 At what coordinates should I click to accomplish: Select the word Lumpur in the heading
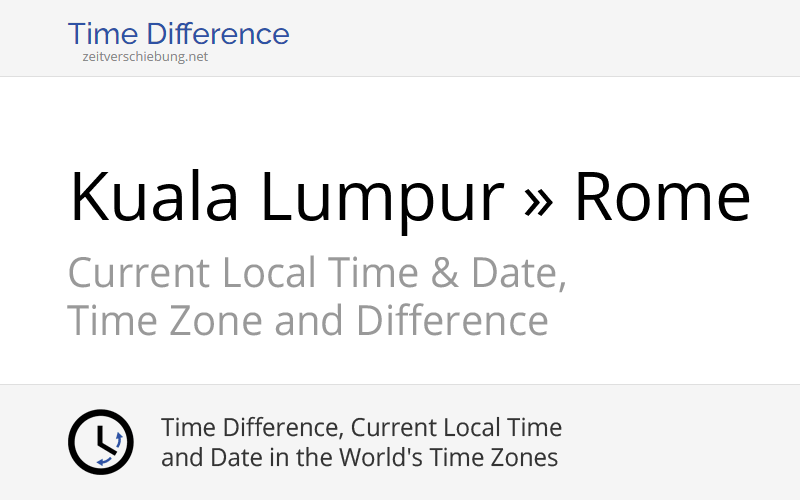[x=381, y=196]
